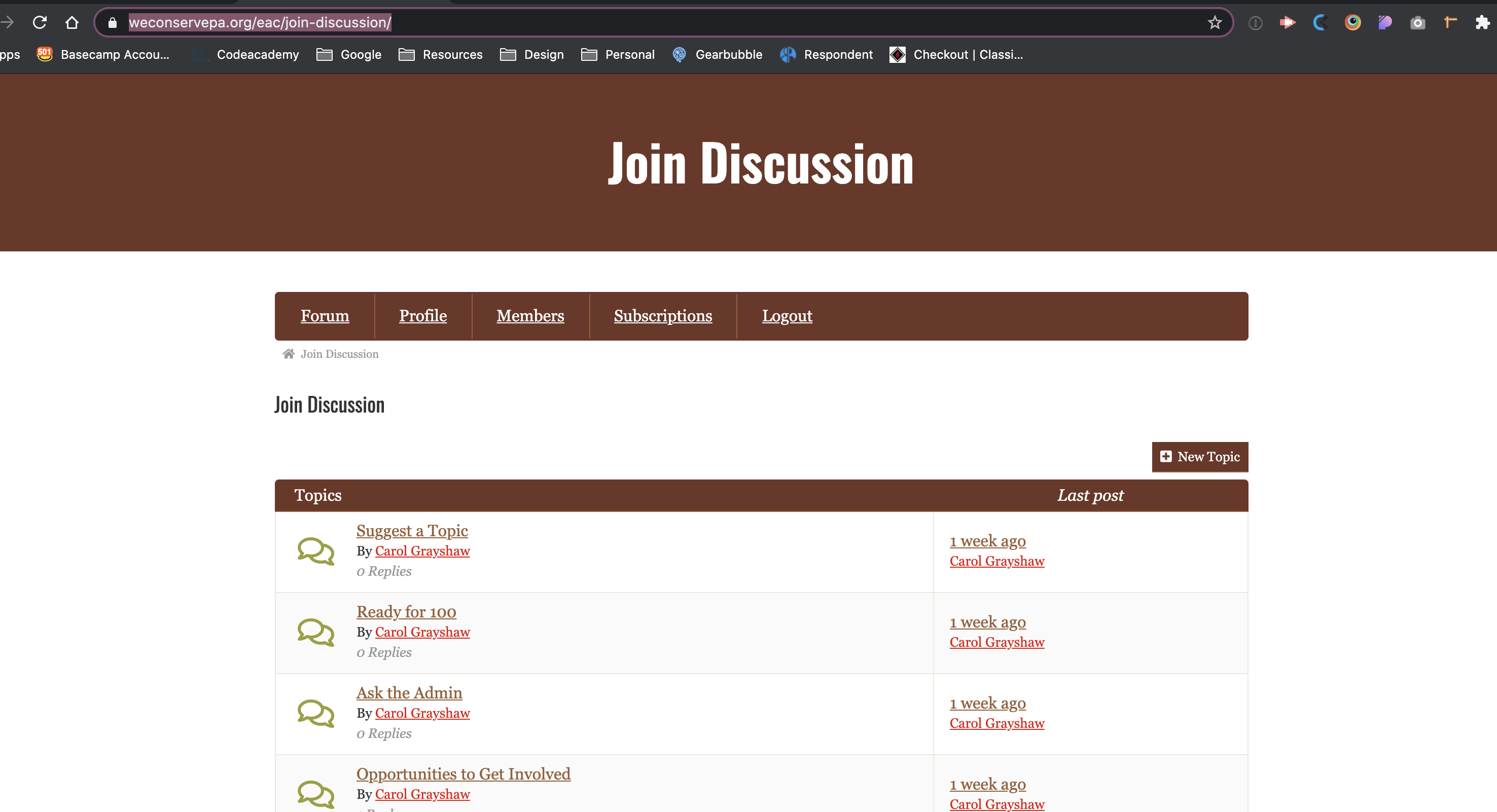Open the Gearbubble bookmark

pos(717,55)
